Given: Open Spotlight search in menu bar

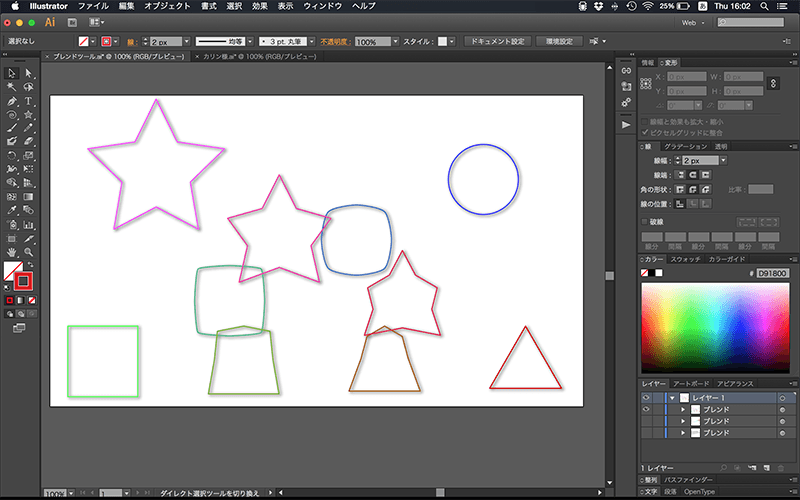Looking at the screenshot, I should (x=764, y=6).
